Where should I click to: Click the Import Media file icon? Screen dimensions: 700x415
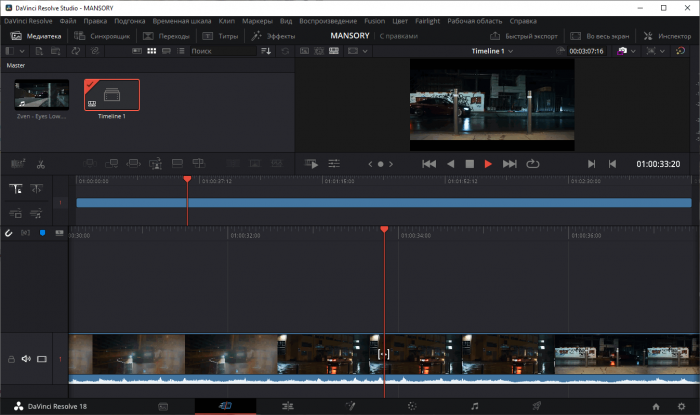39,51
